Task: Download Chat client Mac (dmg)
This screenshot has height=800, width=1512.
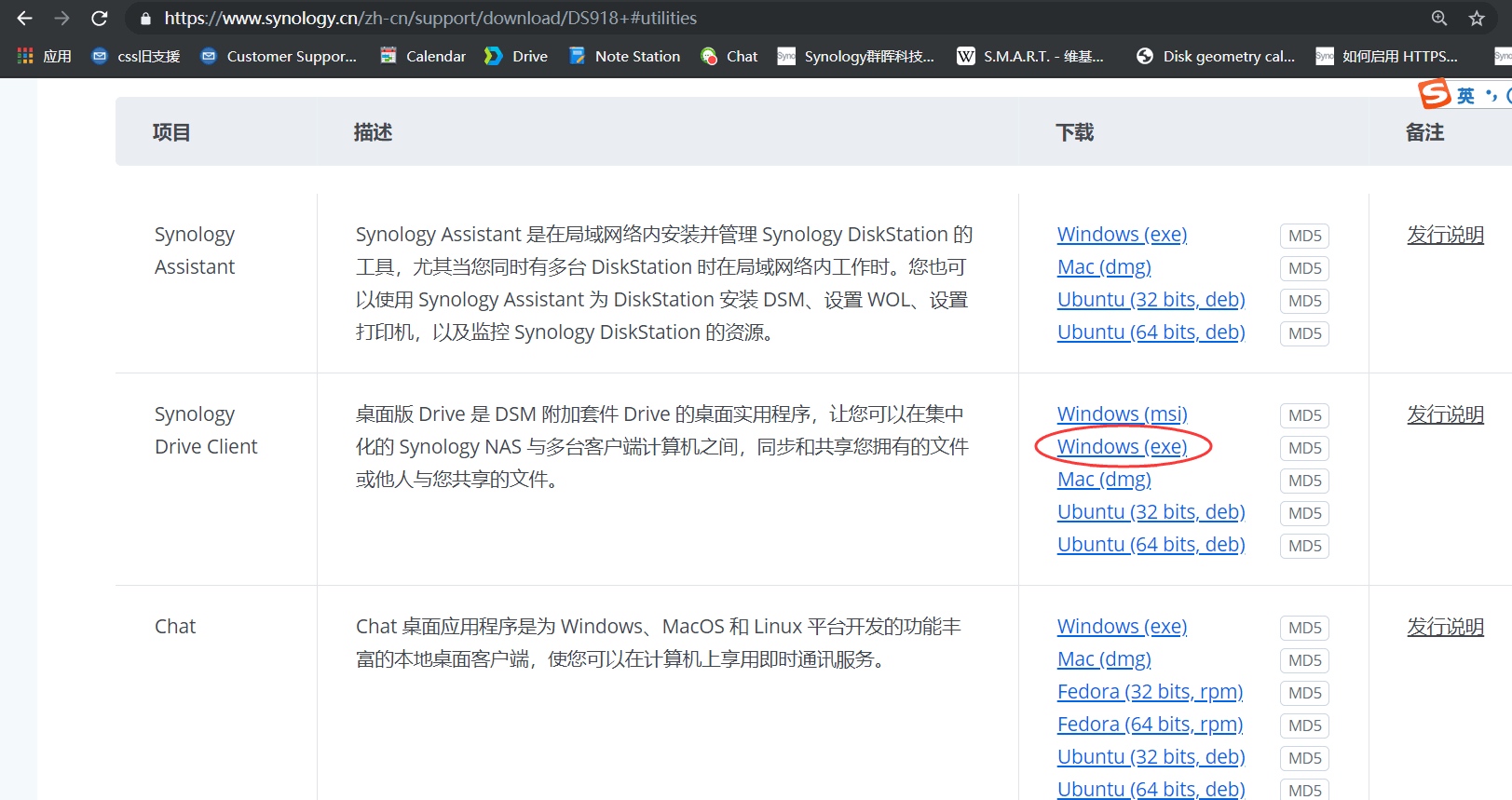Action: click(x=1104, y=659)
